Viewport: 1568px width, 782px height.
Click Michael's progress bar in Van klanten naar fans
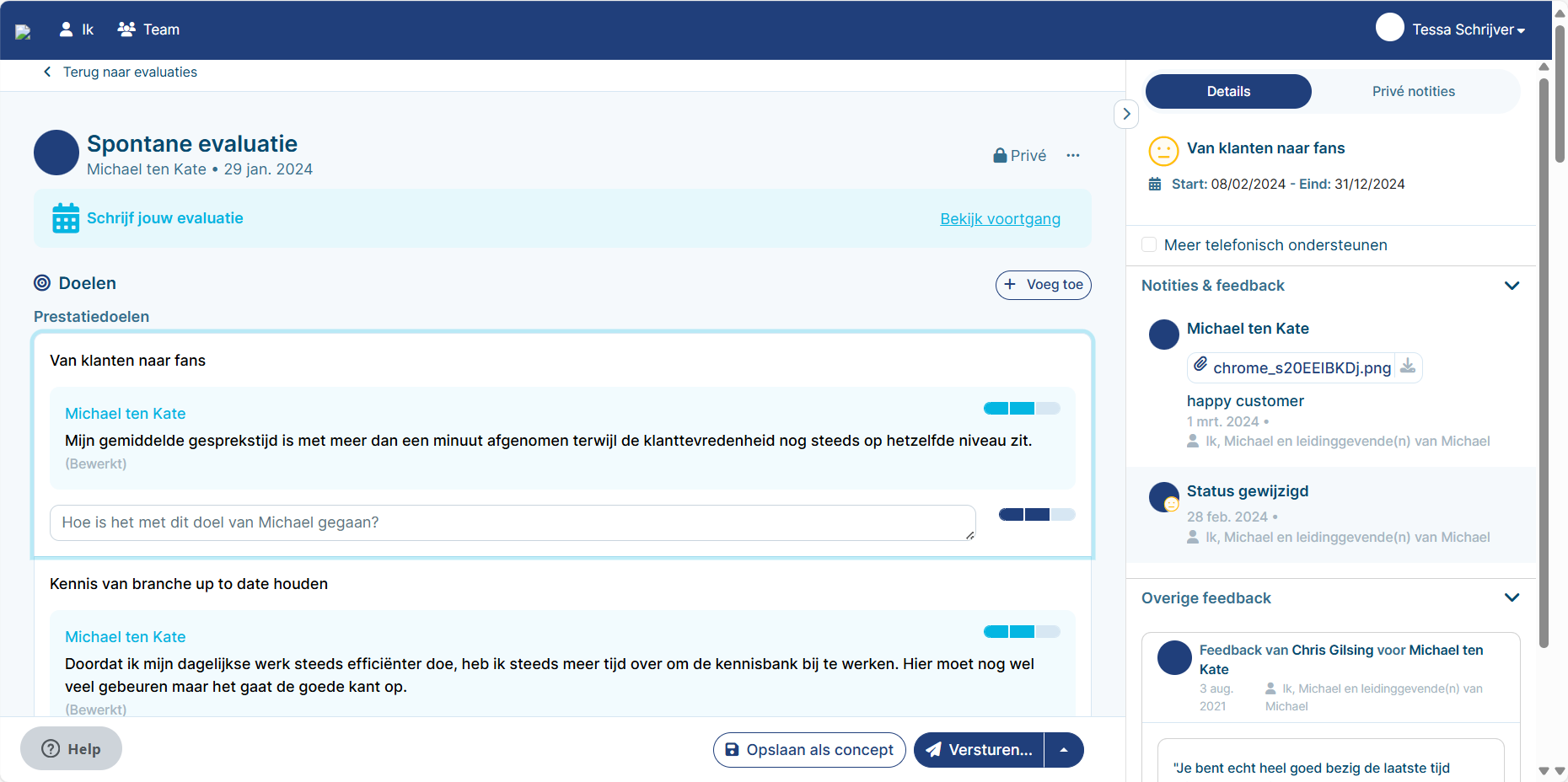[1022, 409]
